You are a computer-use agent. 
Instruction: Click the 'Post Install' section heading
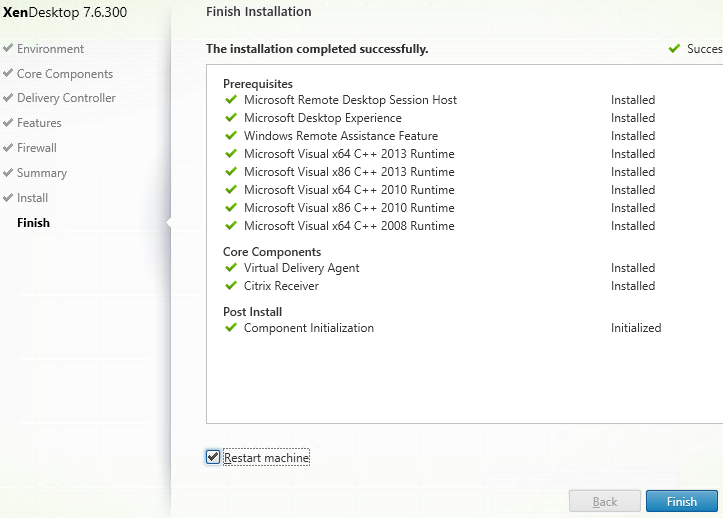(252, 312)
